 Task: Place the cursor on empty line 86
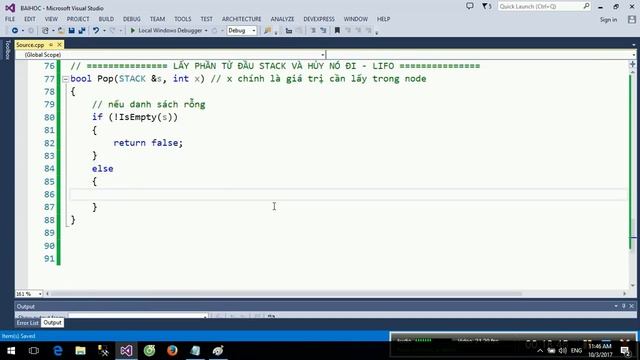coord(348,194)
